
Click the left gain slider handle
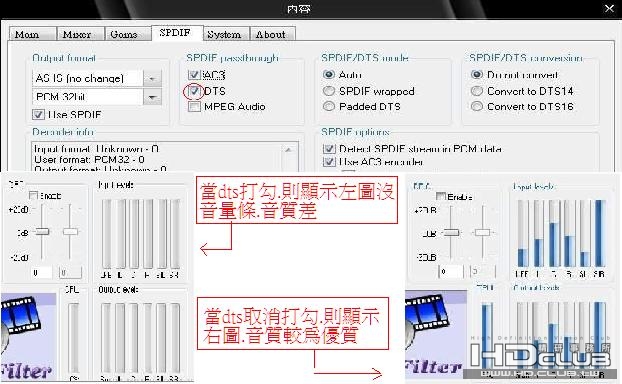(x=42, y=231)
